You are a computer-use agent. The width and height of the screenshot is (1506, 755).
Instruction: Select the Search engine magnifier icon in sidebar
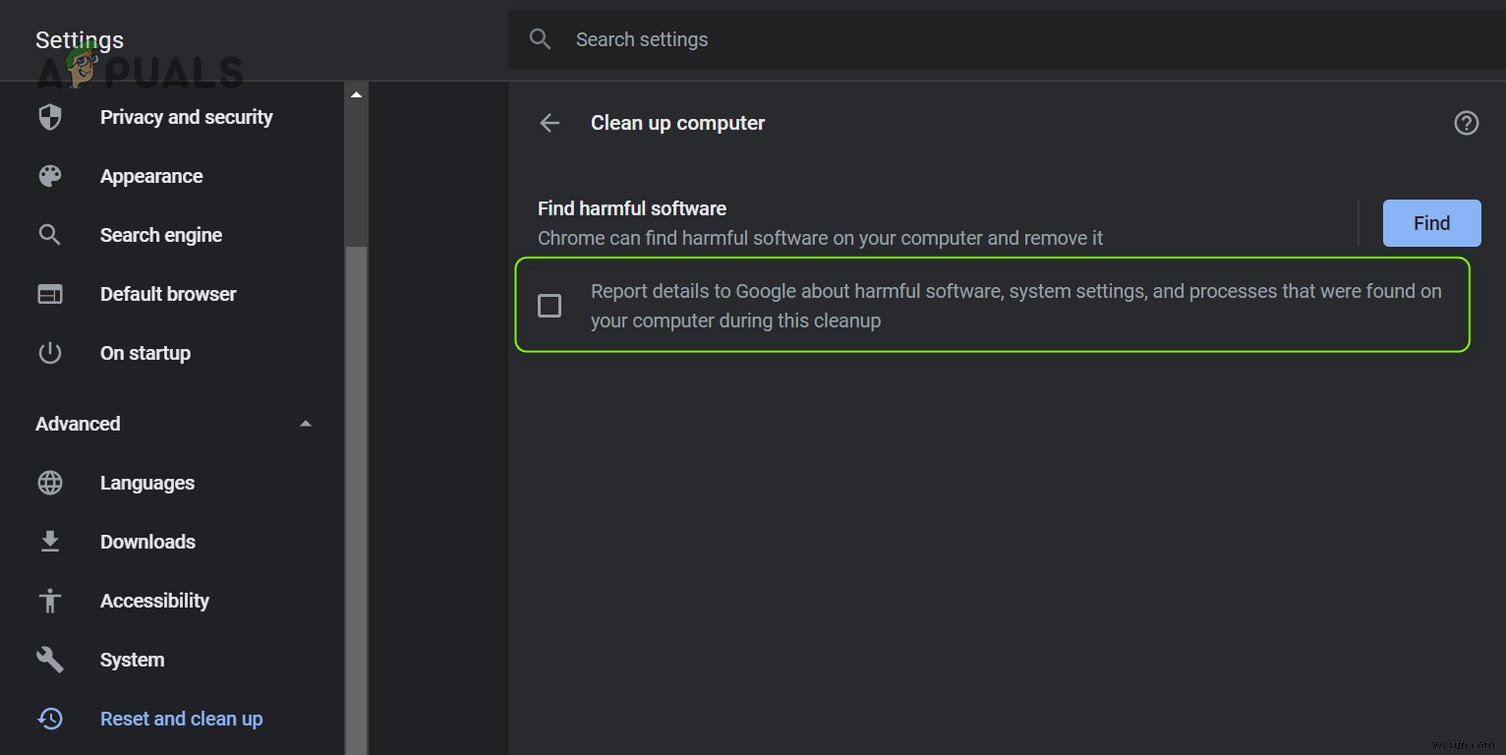pos(50,235)
